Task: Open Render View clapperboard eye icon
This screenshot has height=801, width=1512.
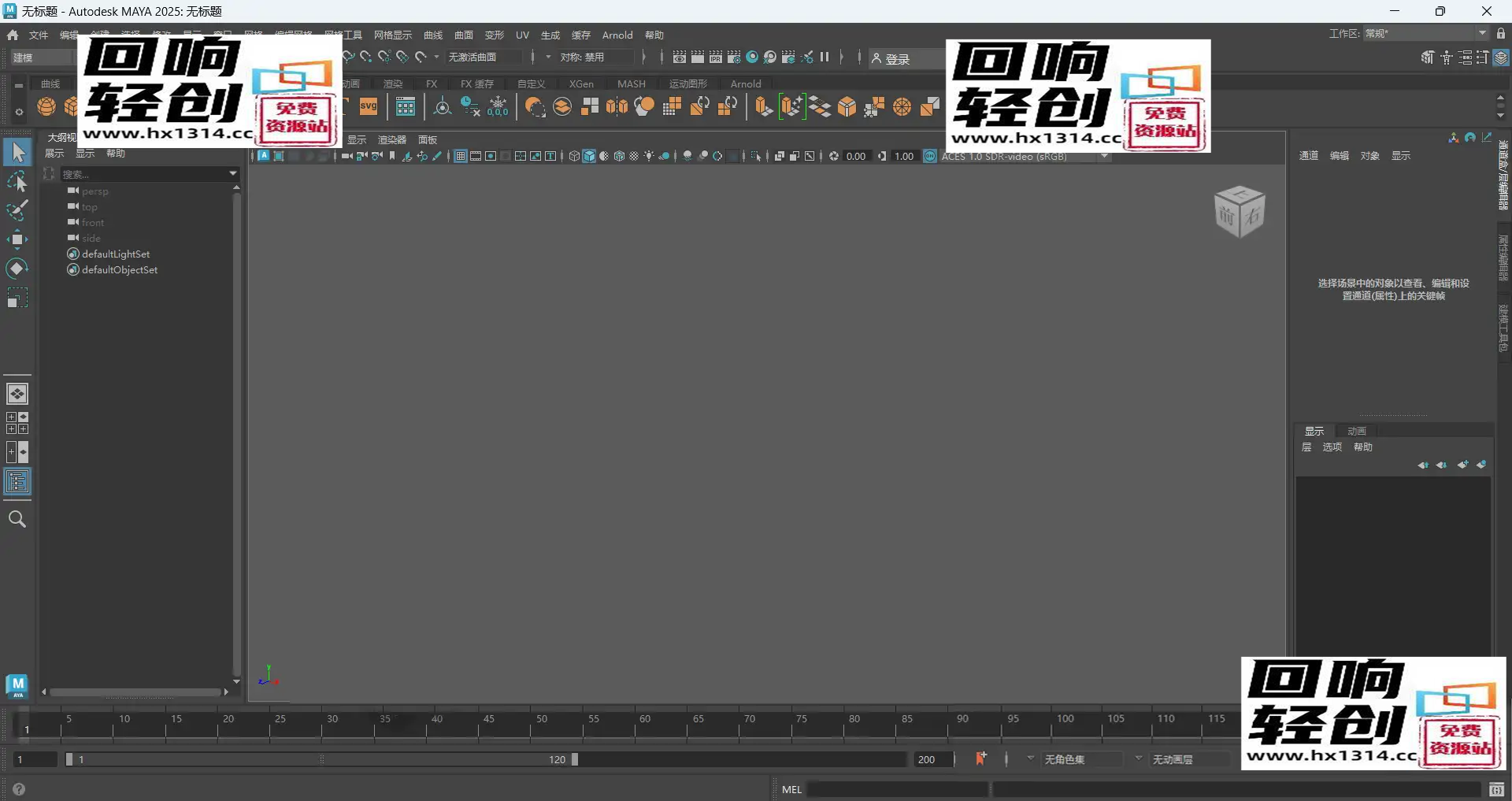Action: coord(679,57)
